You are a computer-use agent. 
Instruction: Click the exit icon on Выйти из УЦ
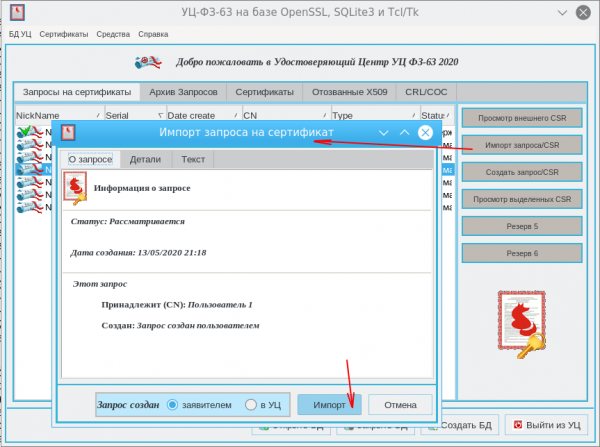click(519, 424)
